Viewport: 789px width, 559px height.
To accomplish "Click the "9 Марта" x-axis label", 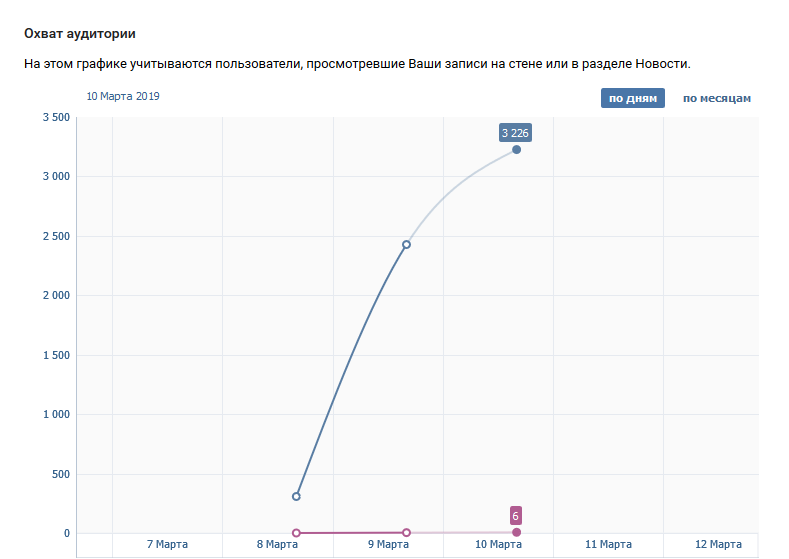I will (x=387, y=544).
